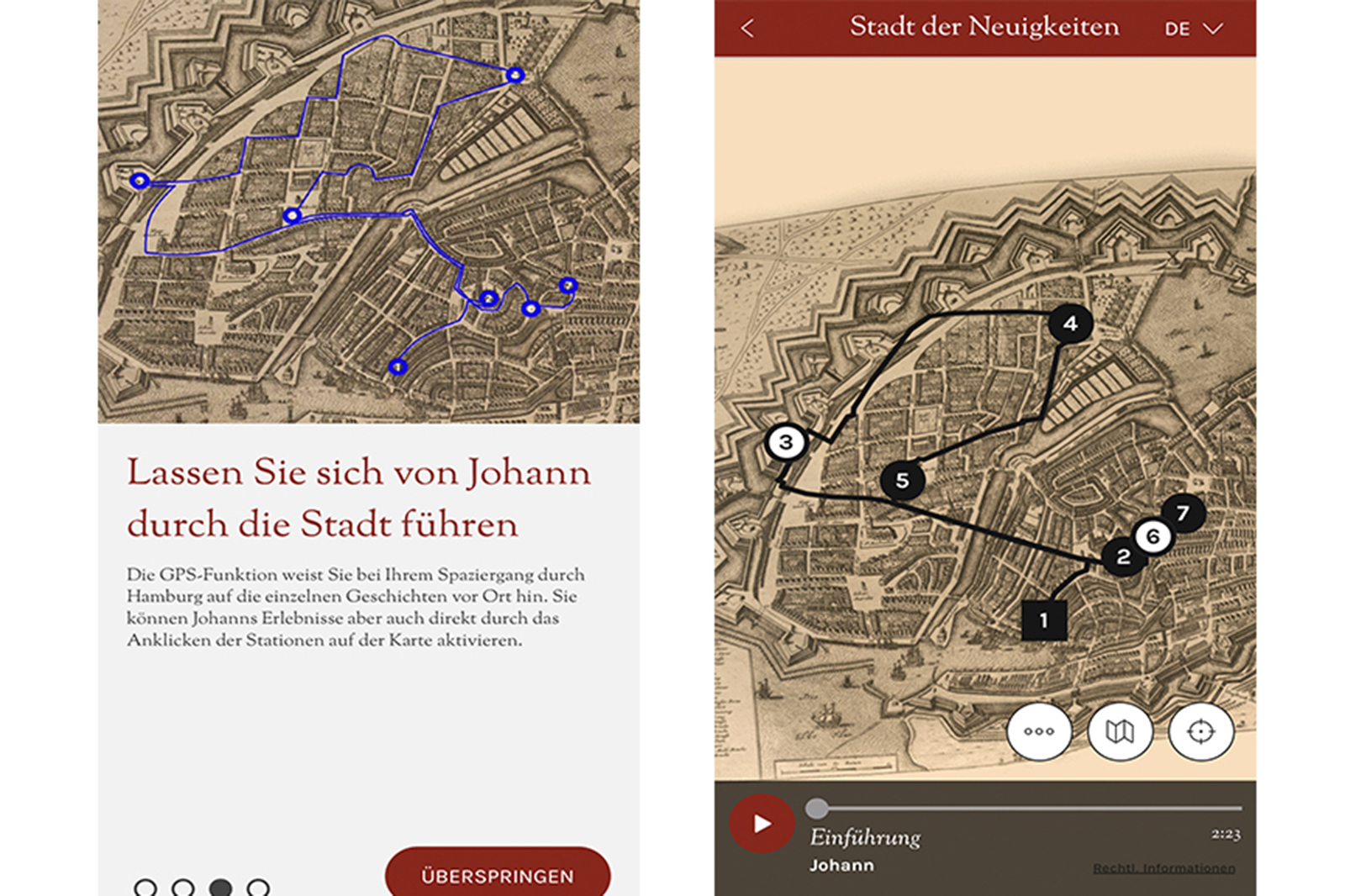The height and width of the screenshot is (896, 1345).
Task: Select station 1 square marker on map
Action: coord(1044,620)
